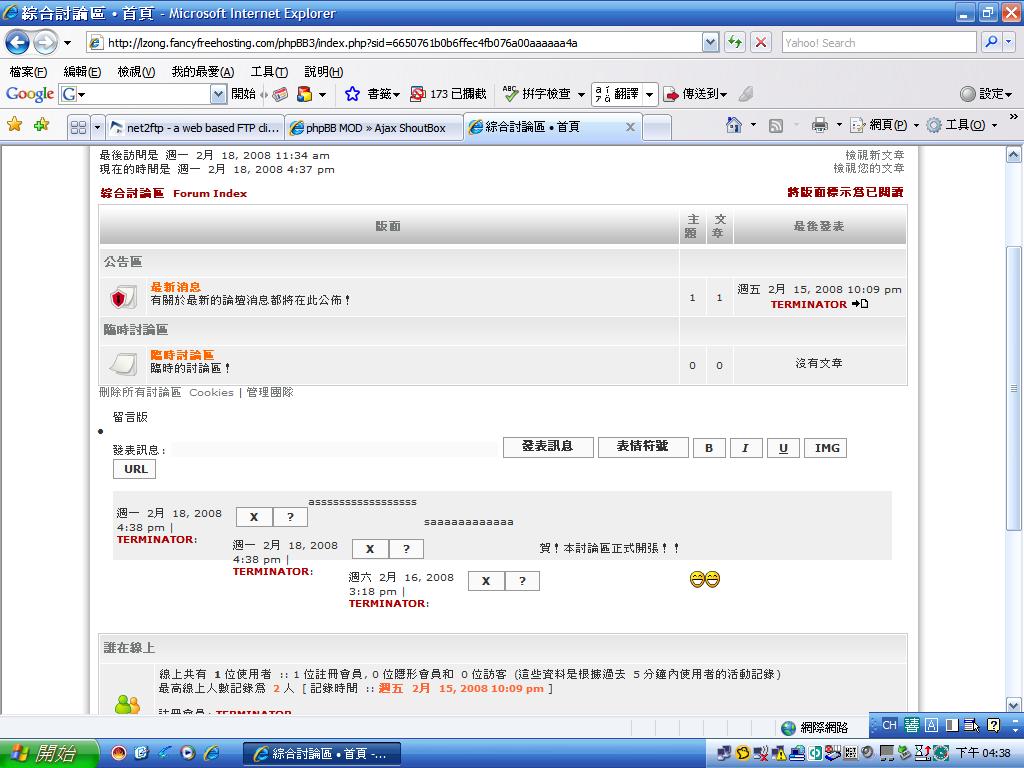Switch to the phpBB MOD Ajax ShoutBox tab
Image resolution: width=1024 pixels, height=768 pixels.
[x=374, y=128]
